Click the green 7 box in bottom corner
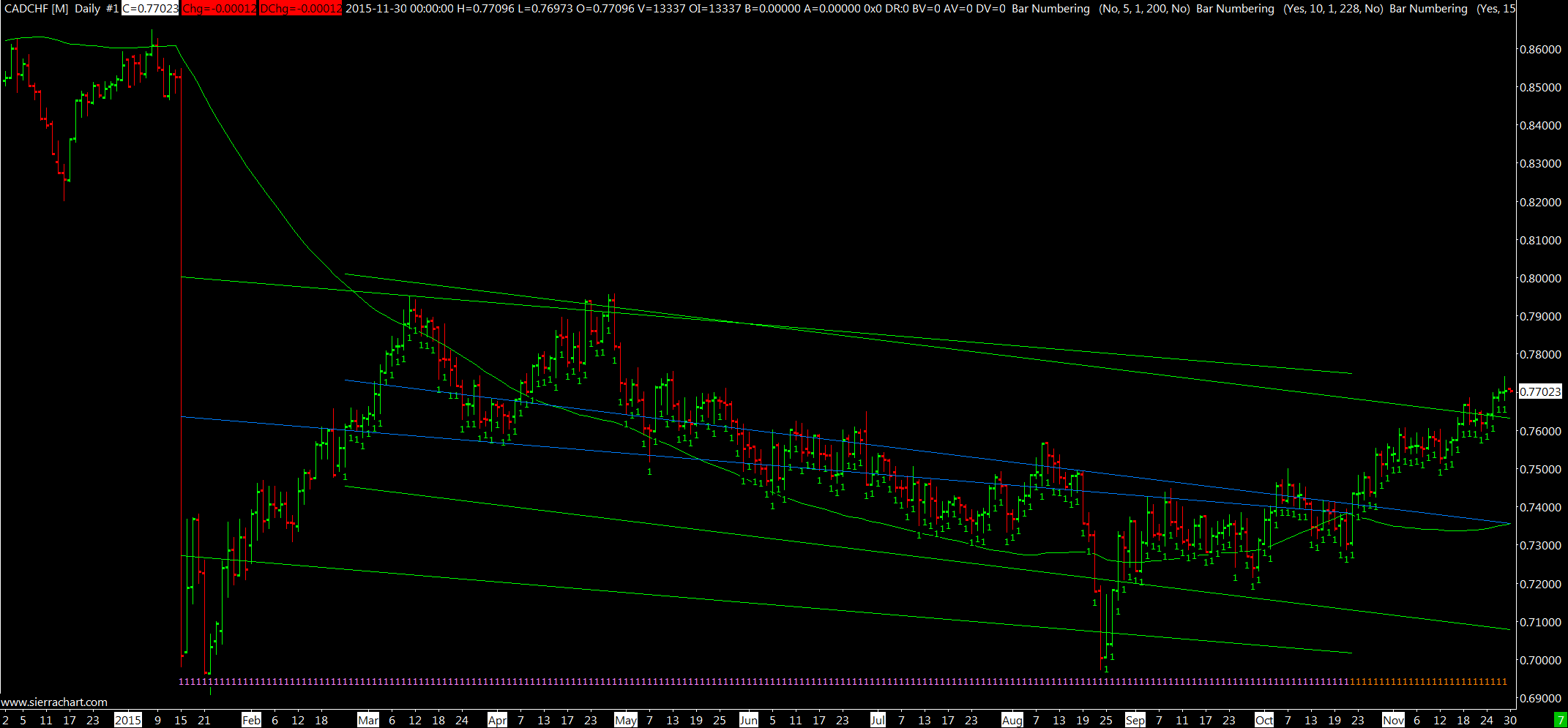Screen dimensions: 1568x728 tap(1560, 720)
